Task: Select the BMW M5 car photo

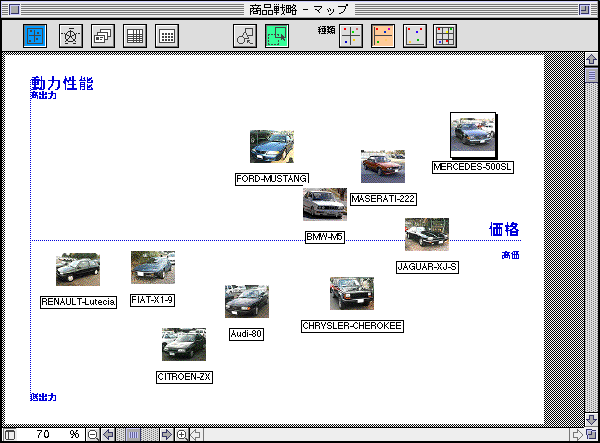Action: tap(325, 204)
